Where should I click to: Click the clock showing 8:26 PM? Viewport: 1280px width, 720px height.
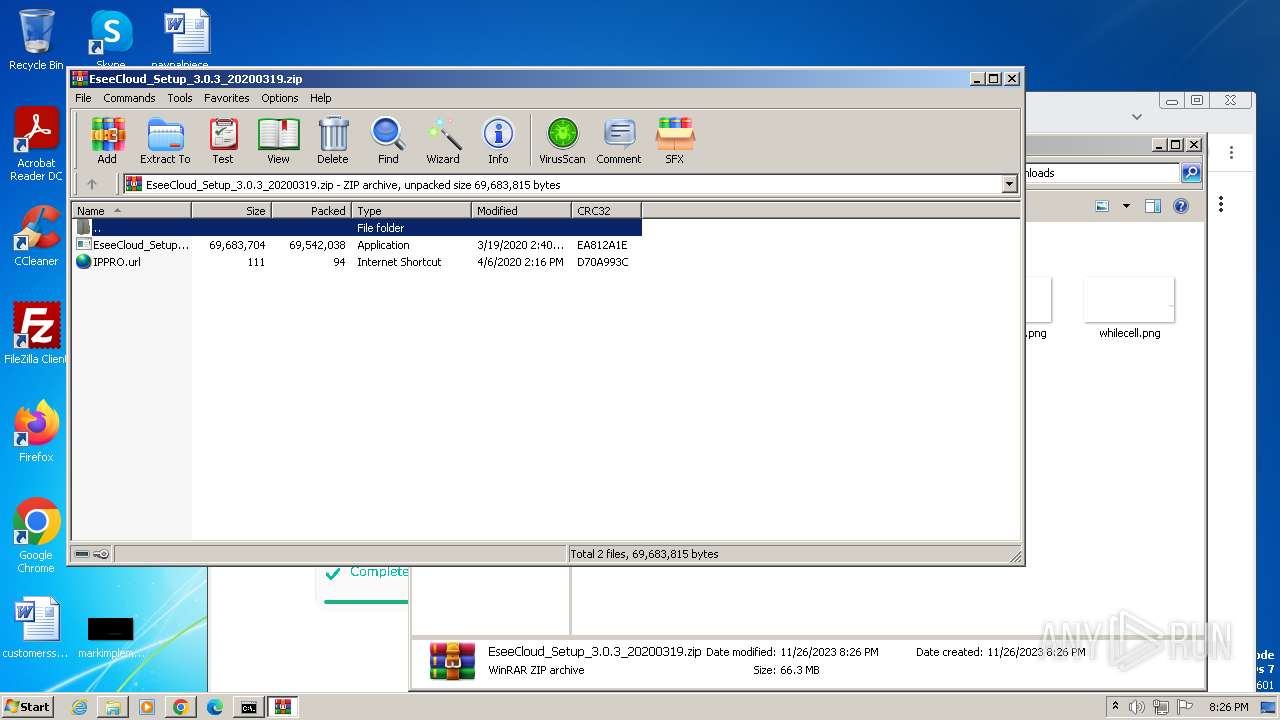coord(1228,707)
